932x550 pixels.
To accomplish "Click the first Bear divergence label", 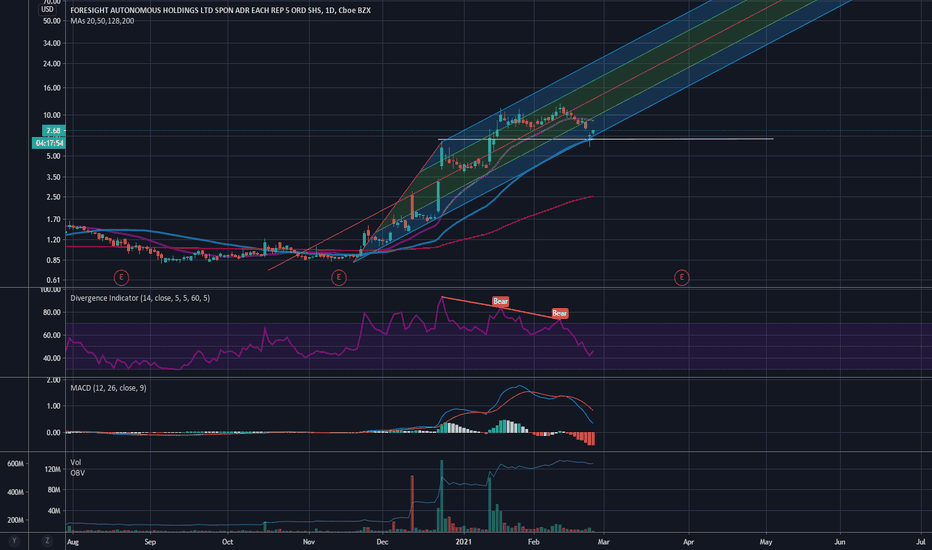I will (x=500, y=301).
